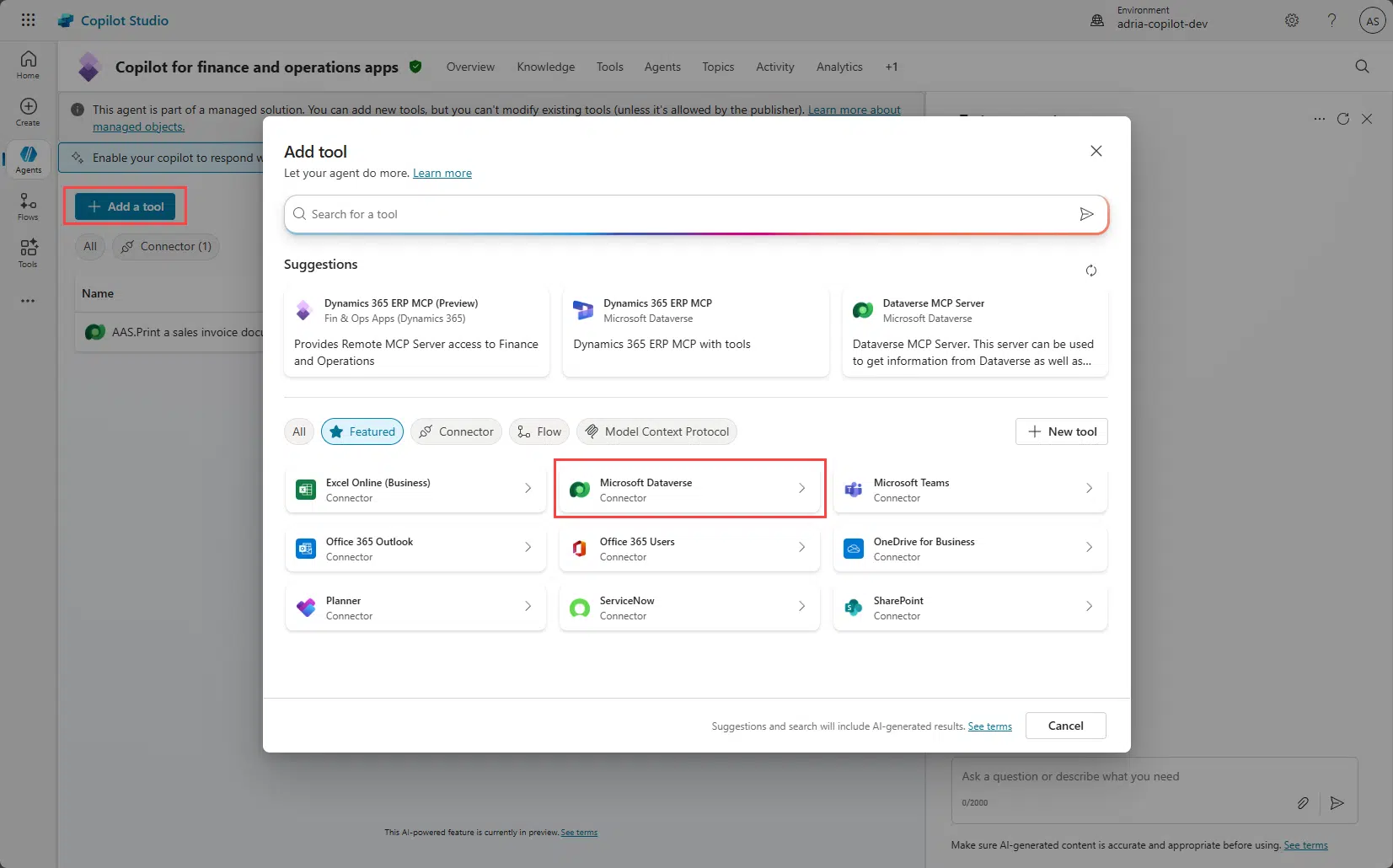Select Flows in the left sidebar
This screenshot has width=1393, height=868.
(x=28, y=207)
